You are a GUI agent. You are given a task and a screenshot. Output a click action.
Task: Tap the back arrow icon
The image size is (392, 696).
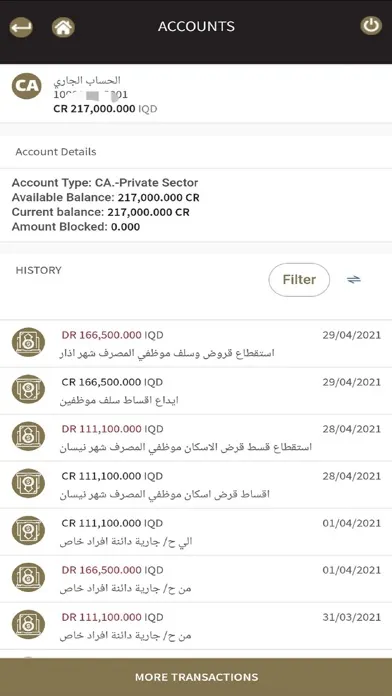click(21, 28)
